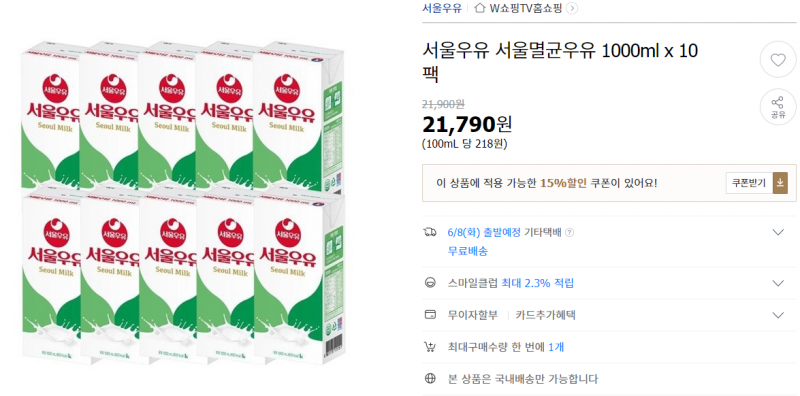
Task: Click the heart wishlist icon
Action: click(x=778, y=60)
